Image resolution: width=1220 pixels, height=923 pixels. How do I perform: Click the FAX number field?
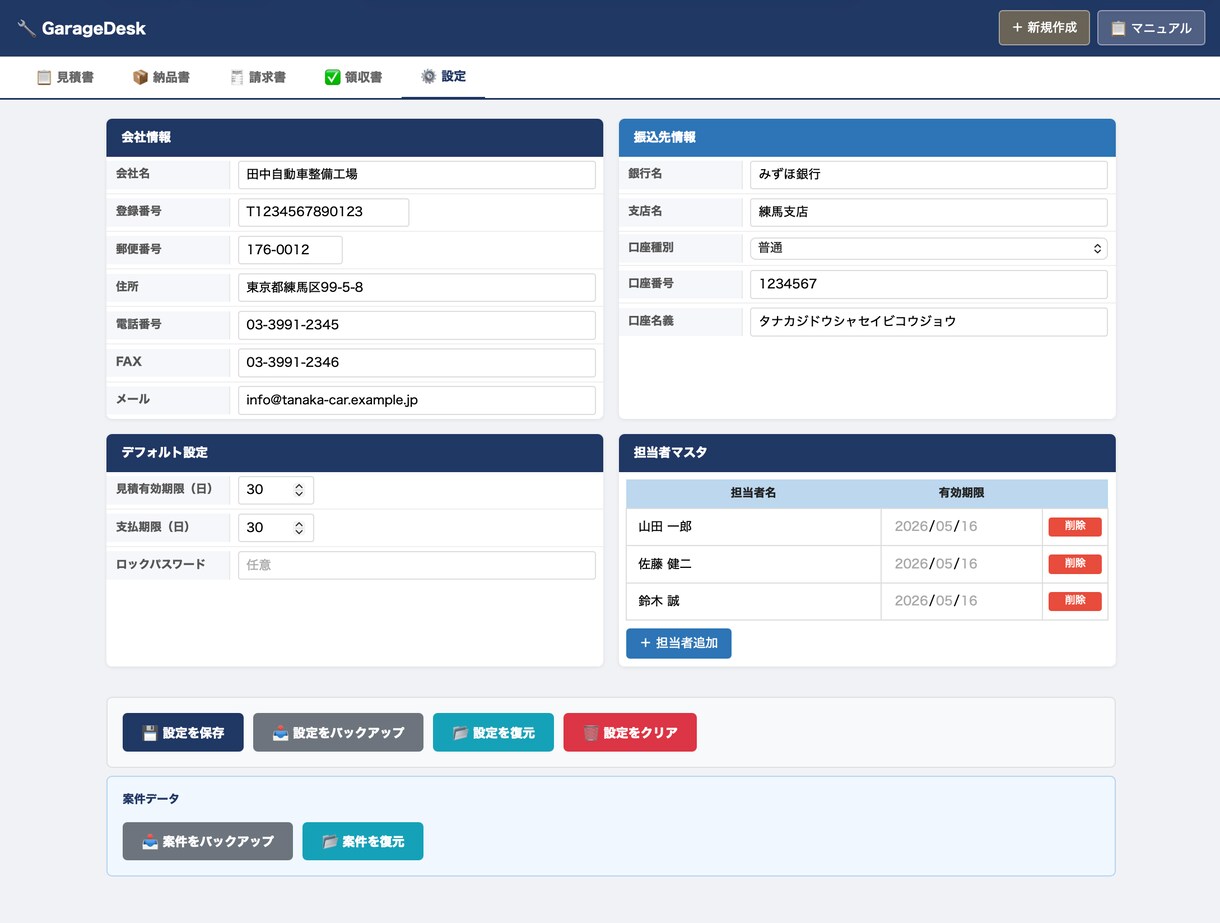(417, 362)
